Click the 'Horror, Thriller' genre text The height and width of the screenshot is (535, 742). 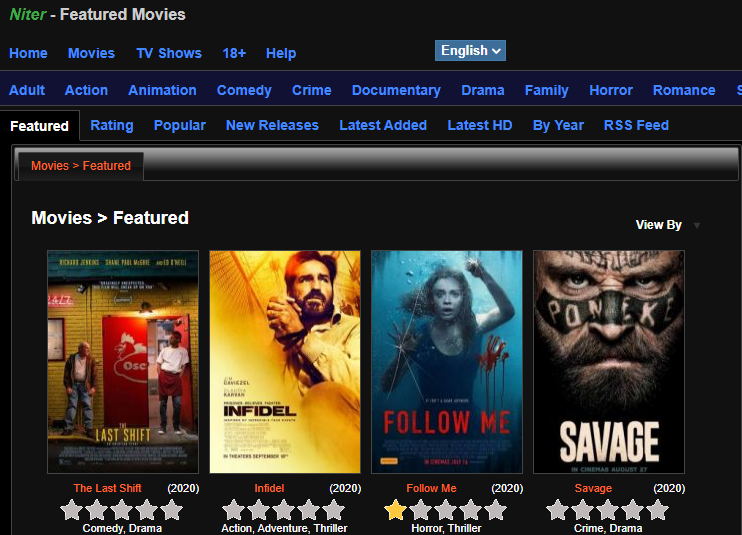(446, 528)
